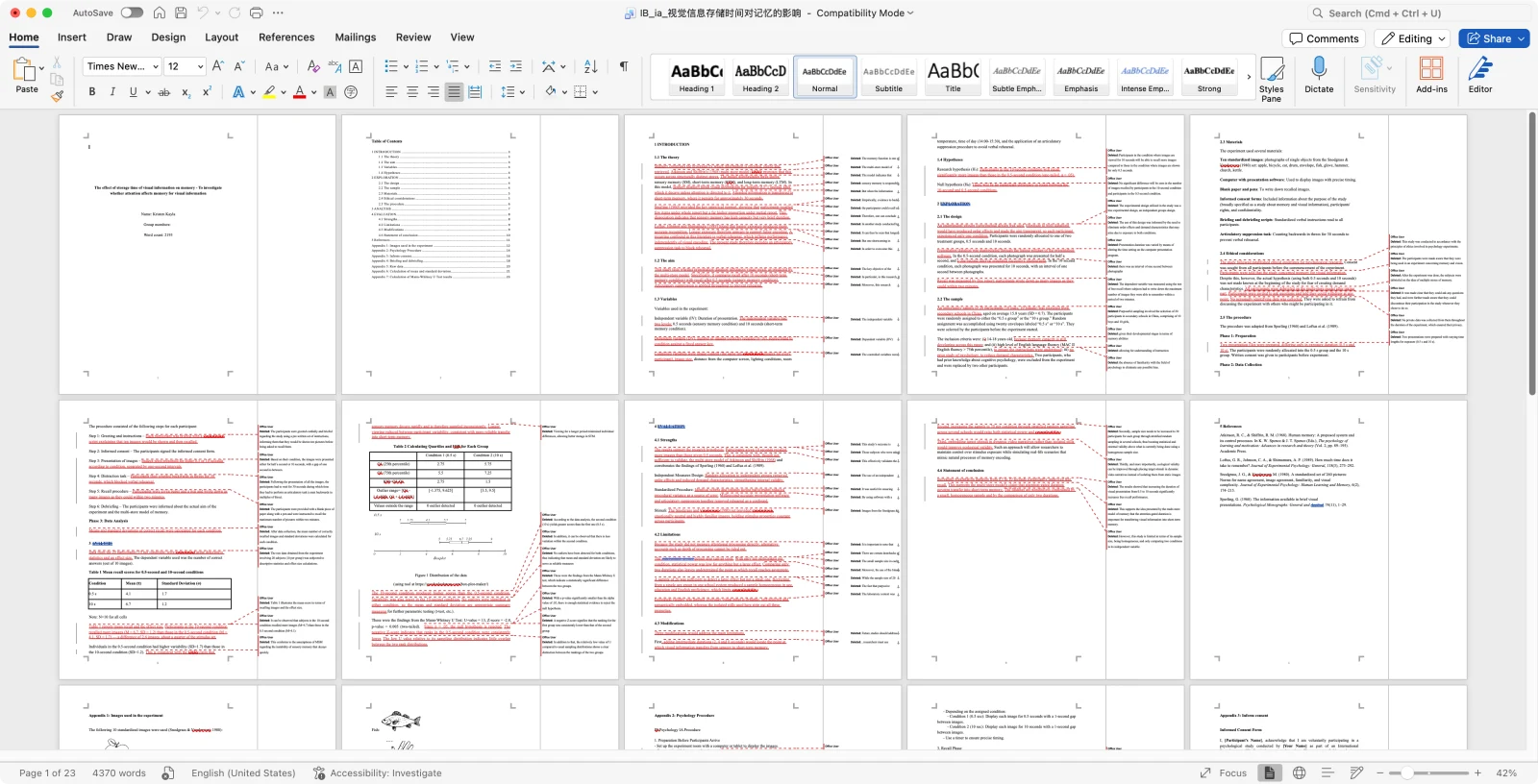1538x784 pixels.
Task: Click the Search field in title bar
Action: click(1418, 13)
